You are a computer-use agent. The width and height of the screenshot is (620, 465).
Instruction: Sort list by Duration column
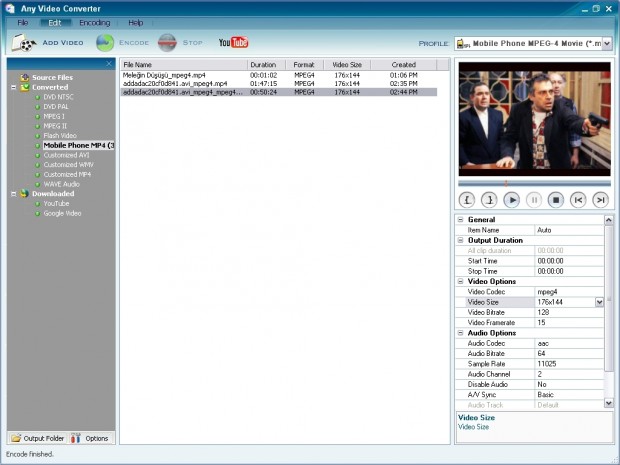(x=266, y=64)
